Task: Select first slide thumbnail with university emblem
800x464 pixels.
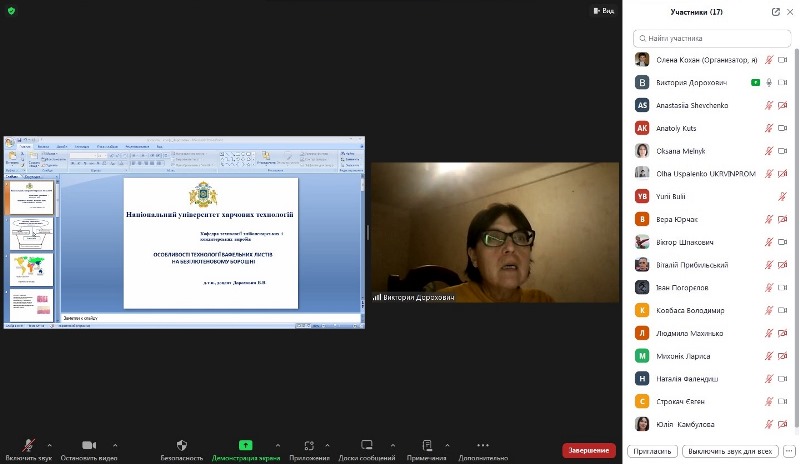Action: coord(31,198)
